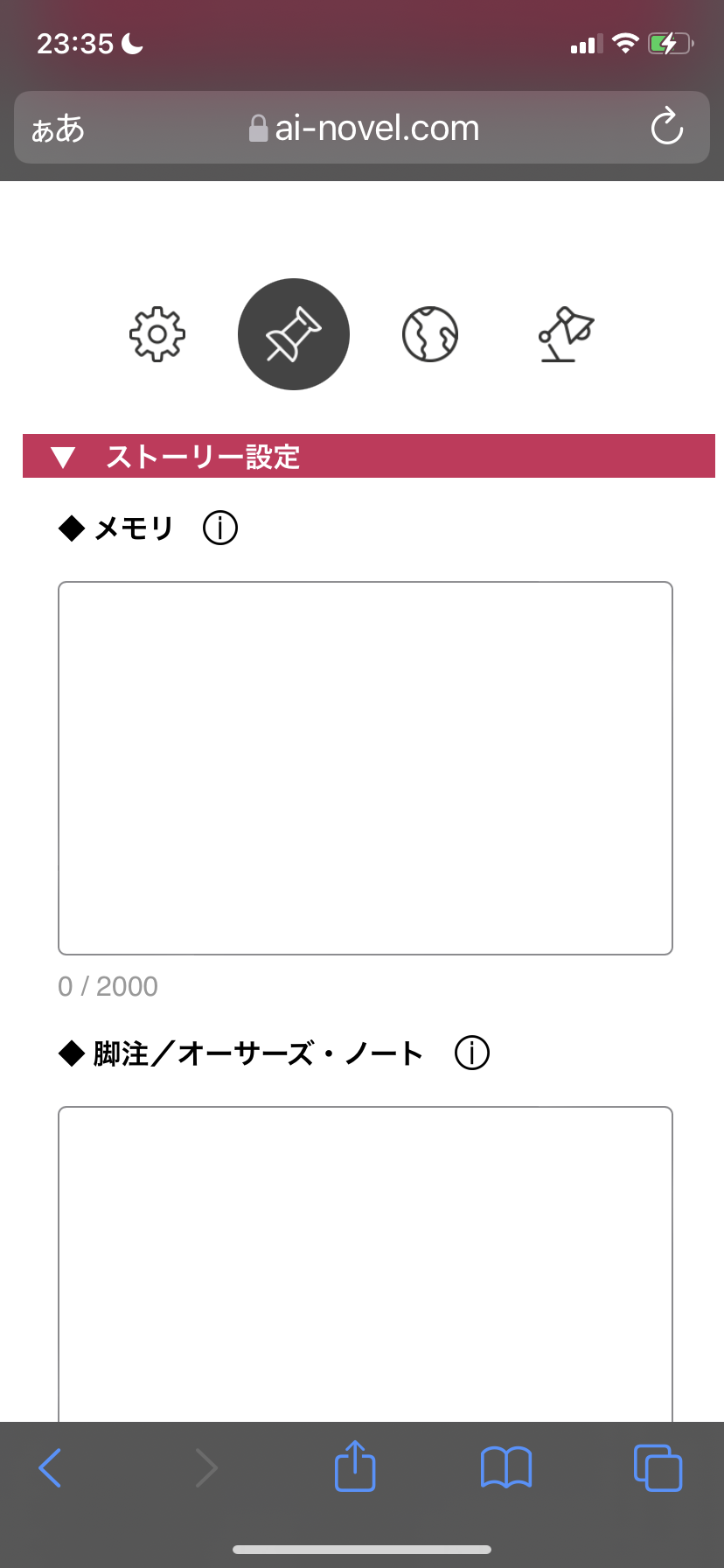Go back to the previous page
Image resolution: width=724 pixels, height=1568 pixels.
(x=51, y=1467)
